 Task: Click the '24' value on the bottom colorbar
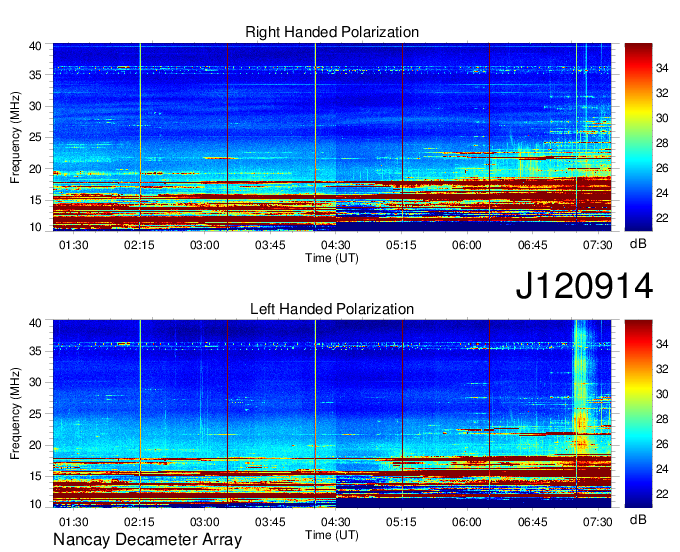(x=662, y=469)
